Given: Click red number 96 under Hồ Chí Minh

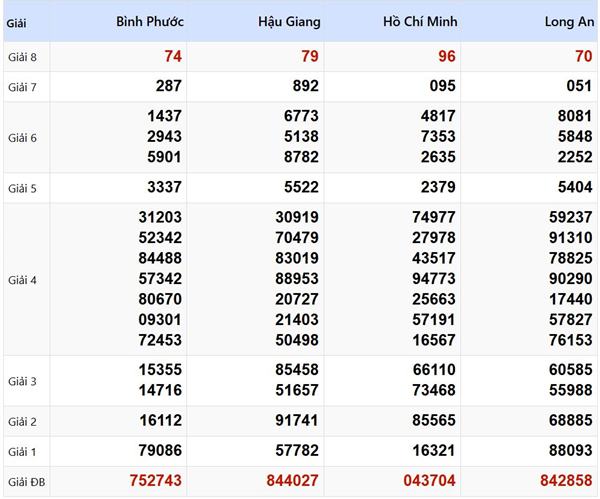Looking at the screenshot, I should [x=447, y=57].
